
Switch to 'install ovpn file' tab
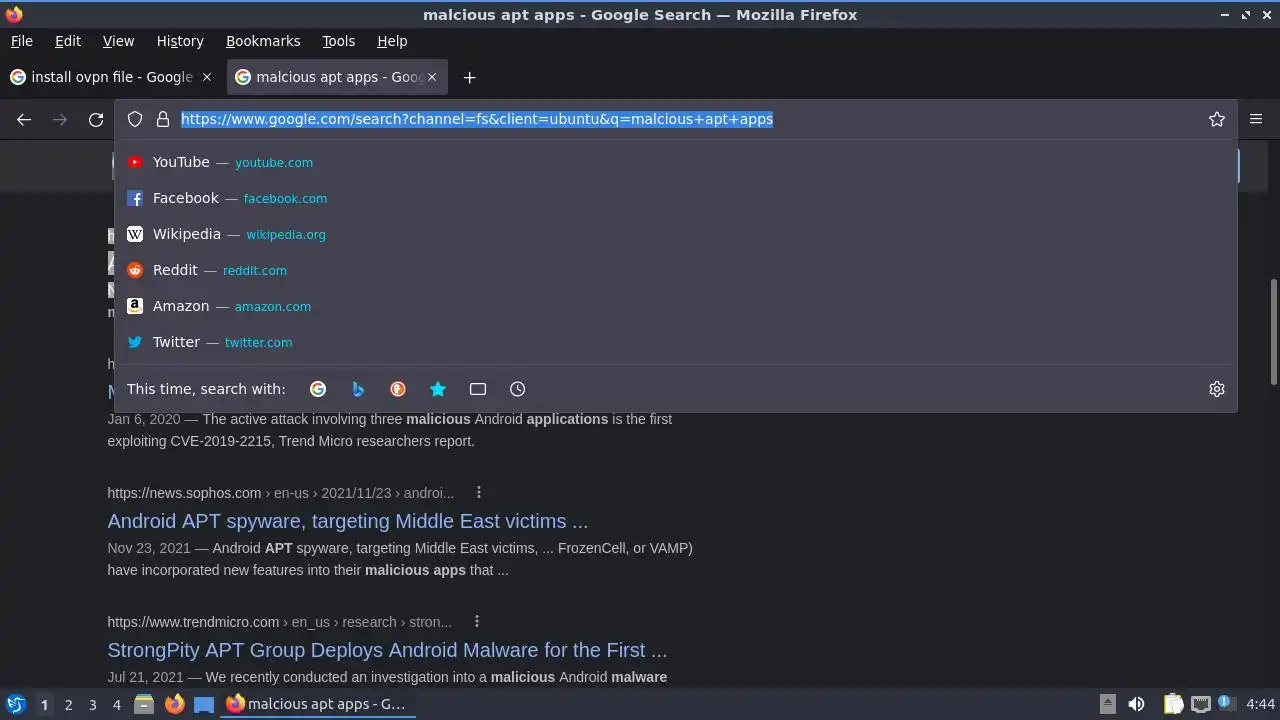pyautogui.click(x=111, y=77)
